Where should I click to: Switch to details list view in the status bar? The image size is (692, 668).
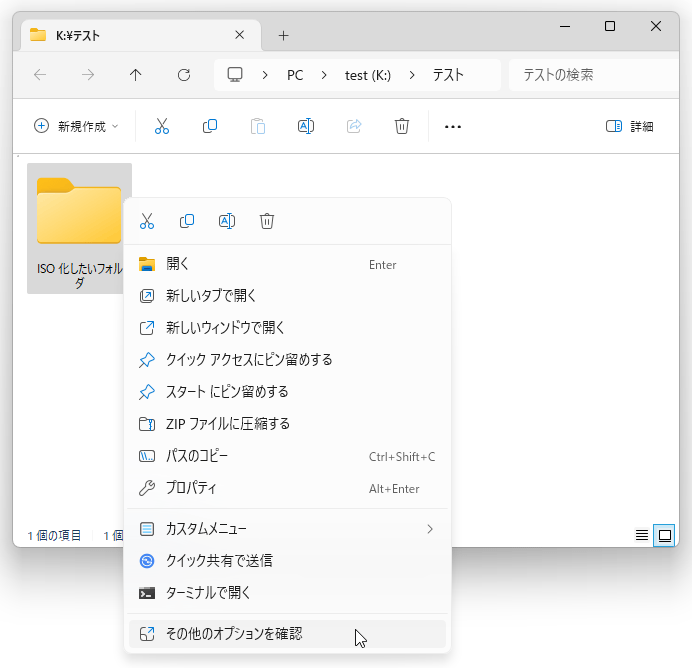(x=642, y=536)
